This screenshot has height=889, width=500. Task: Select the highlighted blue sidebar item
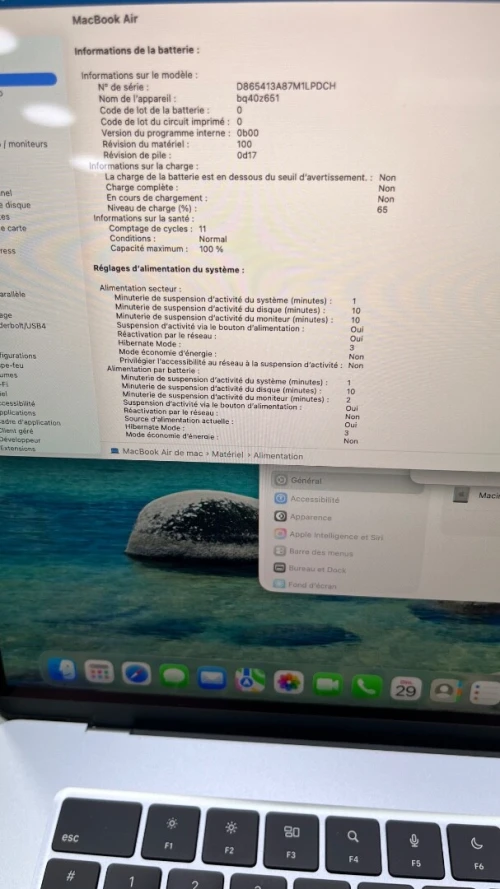tap(27, 79)
